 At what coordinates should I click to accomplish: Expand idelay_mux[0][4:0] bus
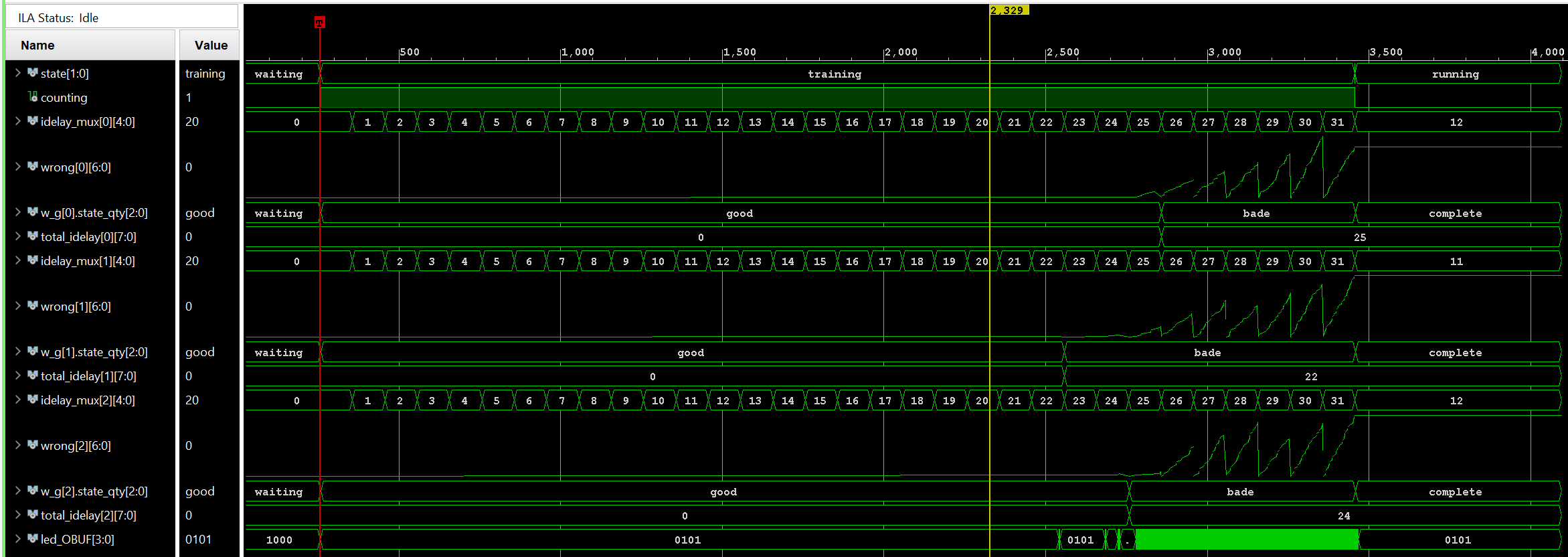click(18, 121)
